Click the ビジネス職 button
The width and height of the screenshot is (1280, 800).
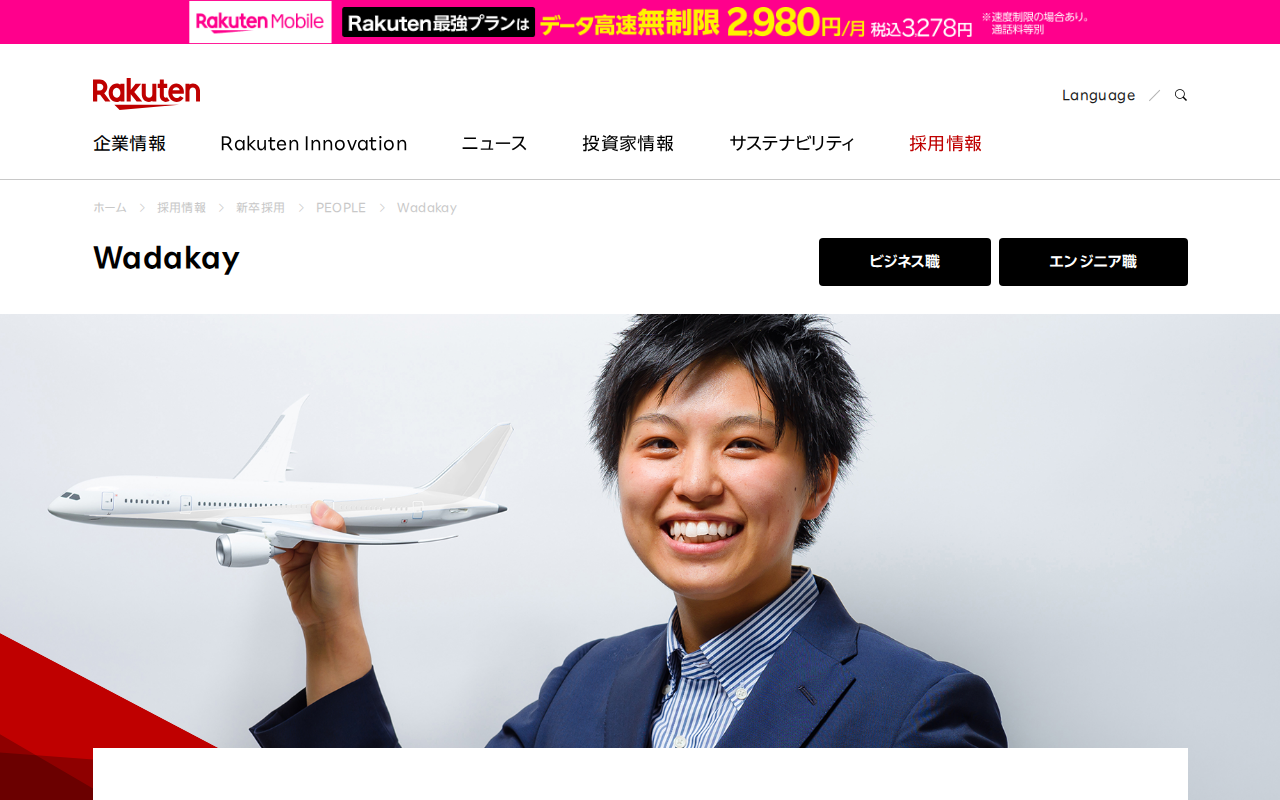pyautogui.click(x=905, y=262)
